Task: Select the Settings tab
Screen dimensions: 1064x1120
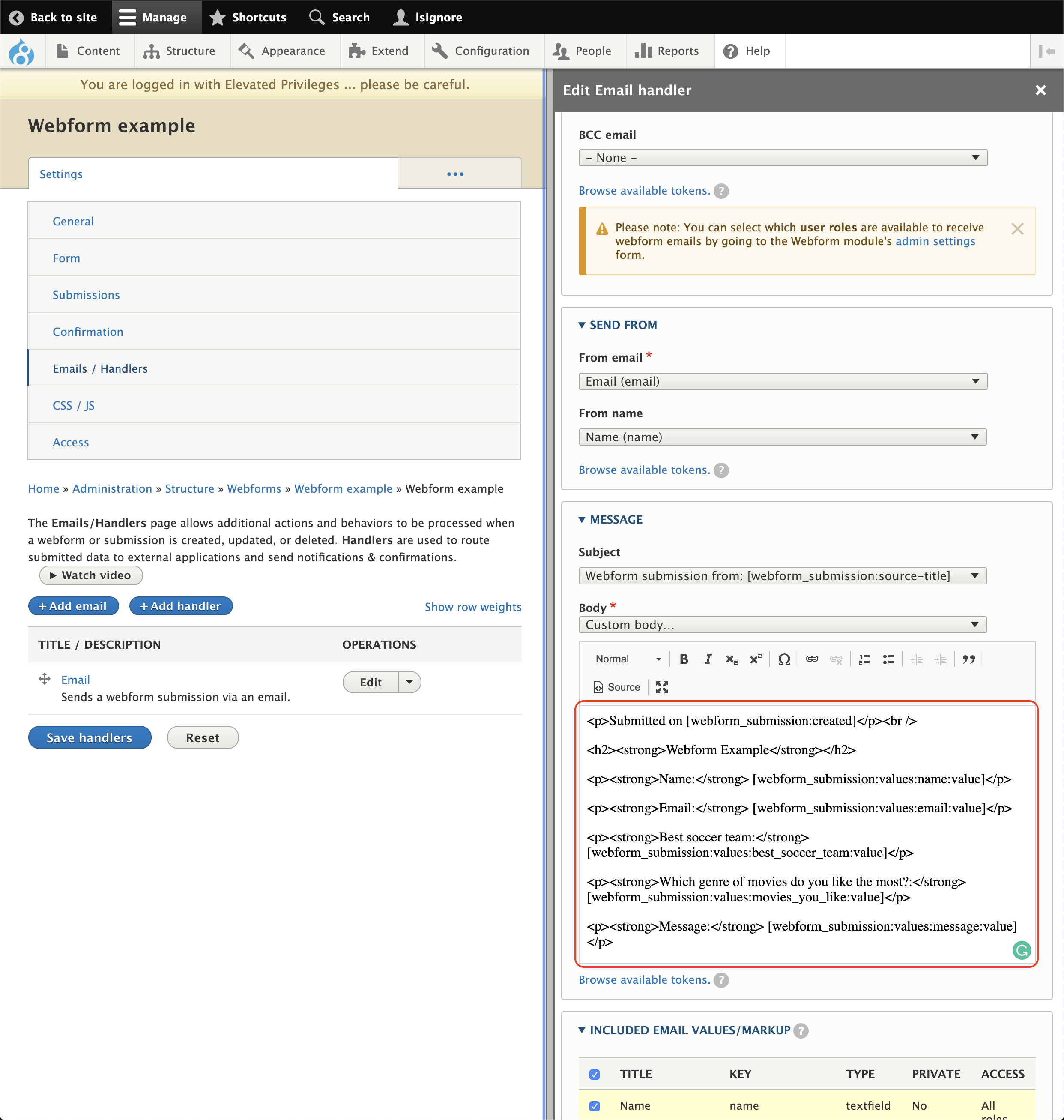Action: pyautogui.click(x=213, y=174)
